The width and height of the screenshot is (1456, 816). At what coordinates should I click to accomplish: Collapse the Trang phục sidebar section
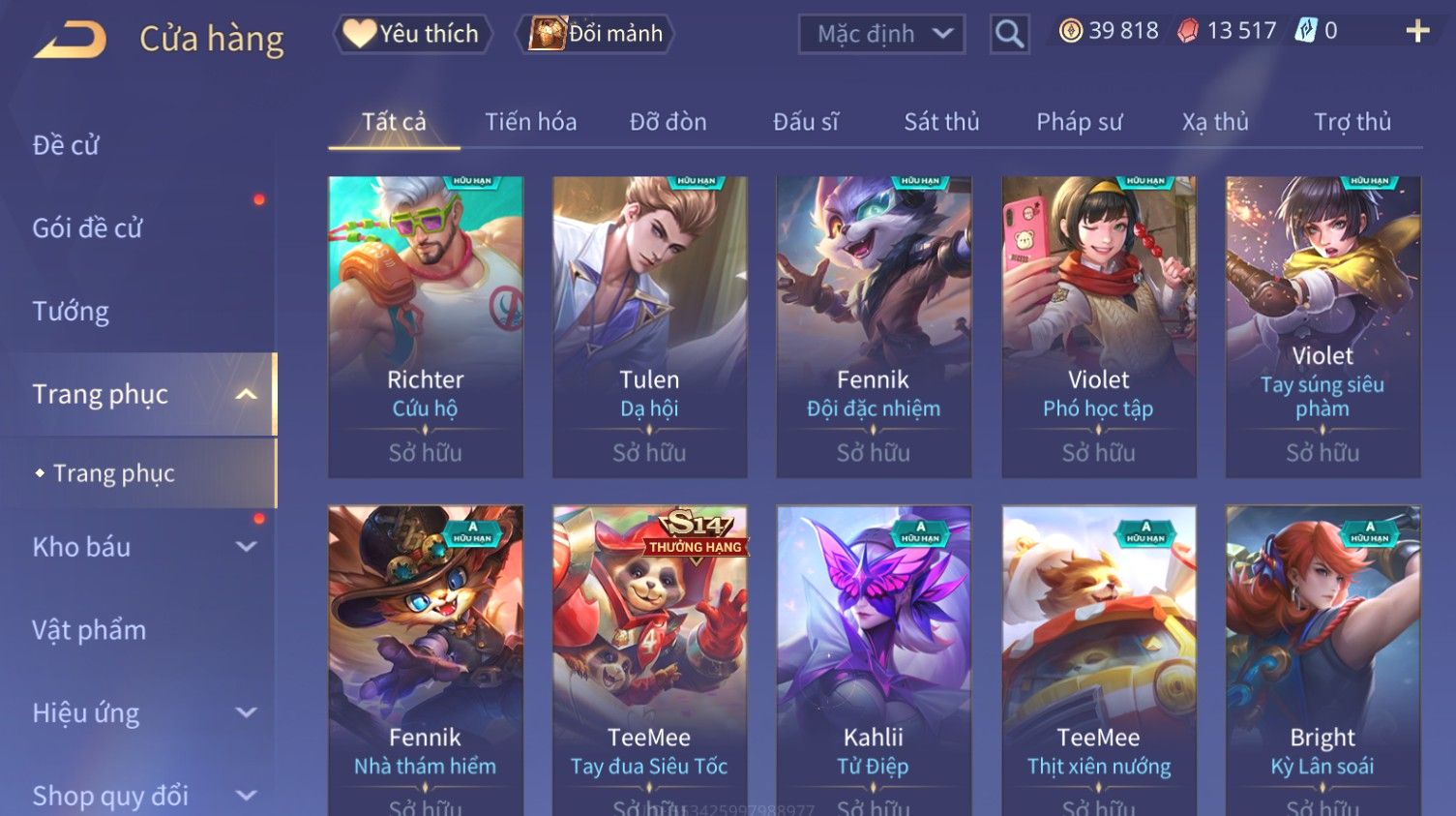(247, 394)
